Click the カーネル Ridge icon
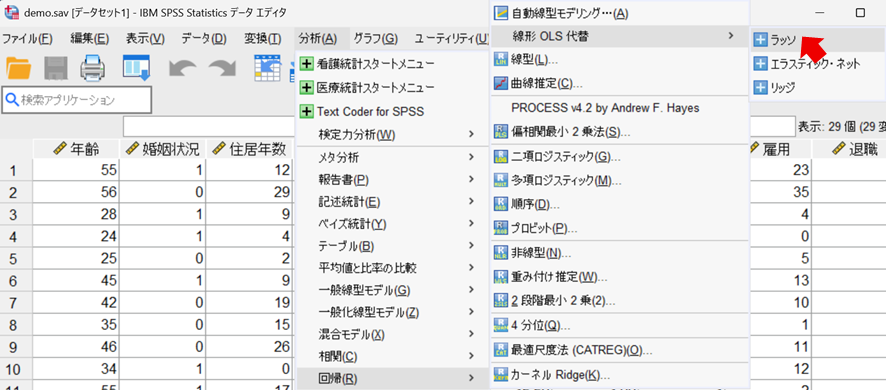The image size is (886, 390). [x=501, y=374]
